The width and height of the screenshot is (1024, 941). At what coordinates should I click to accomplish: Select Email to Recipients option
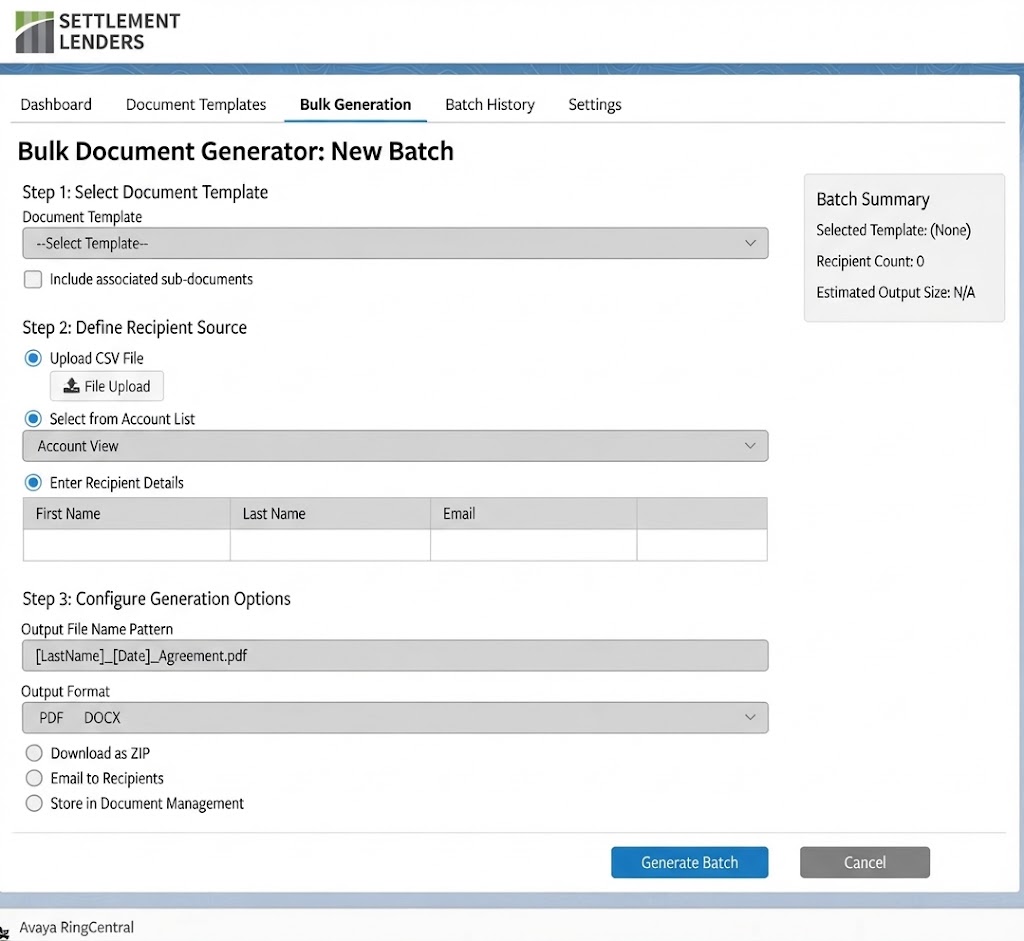pyautogui.click(x=34, y=778)
